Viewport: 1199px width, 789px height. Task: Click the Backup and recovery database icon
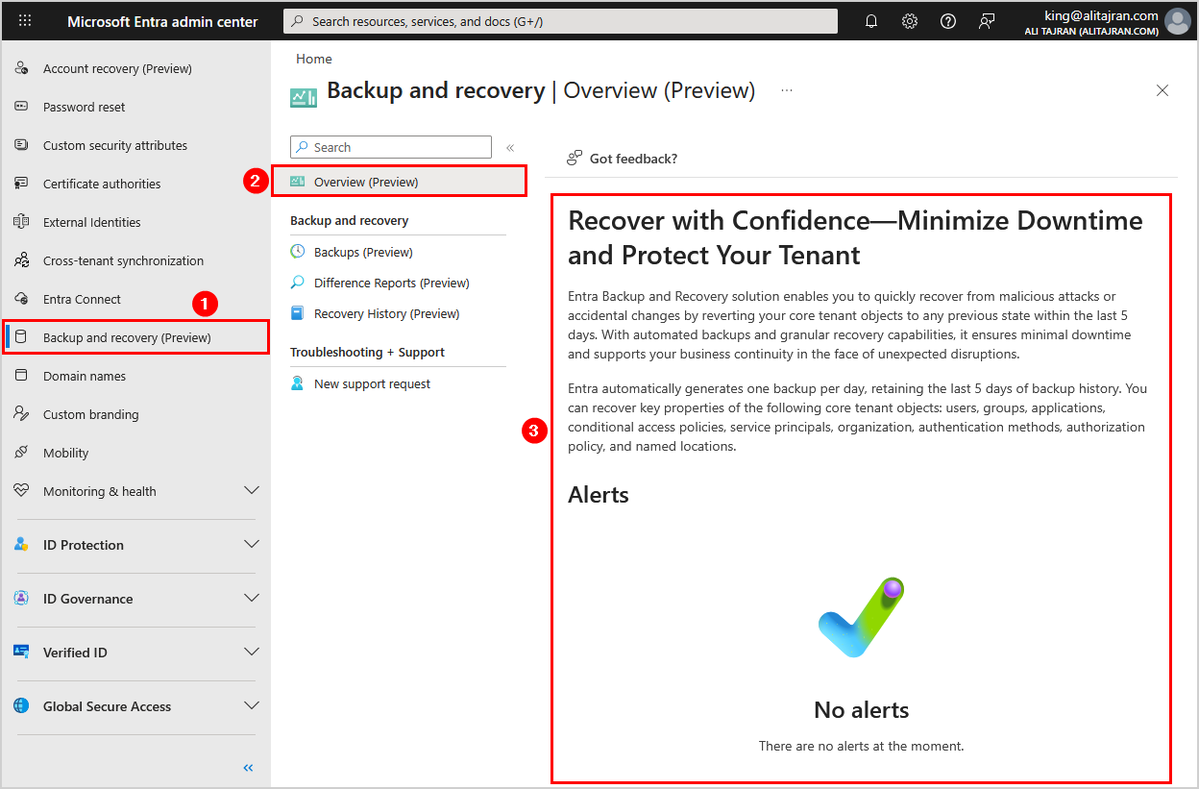click(x=21, y=337)
